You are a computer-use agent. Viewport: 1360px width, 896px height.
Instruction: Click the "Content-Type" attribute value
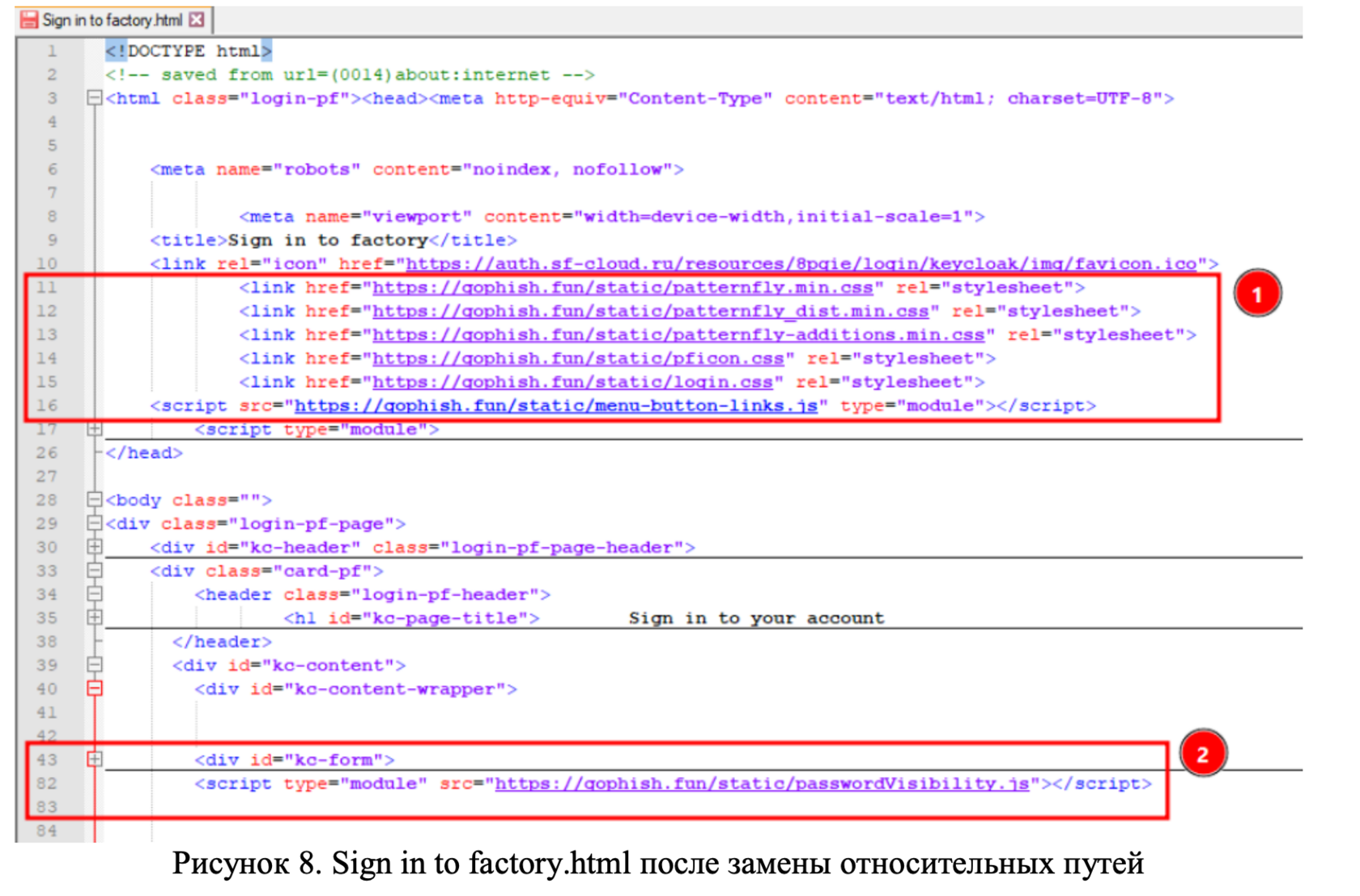(x=695, y=98)
